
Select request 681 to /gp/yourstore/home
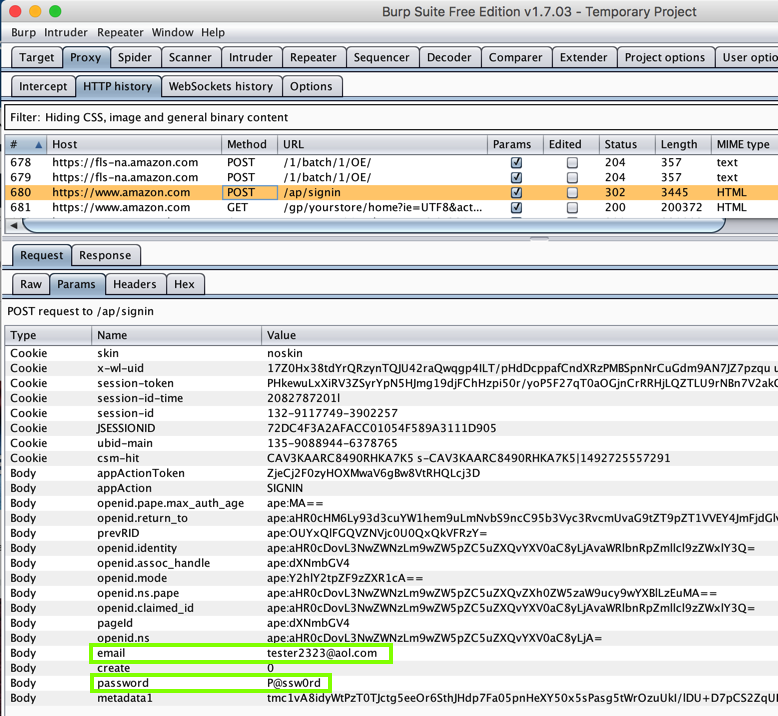pos(380,208)
